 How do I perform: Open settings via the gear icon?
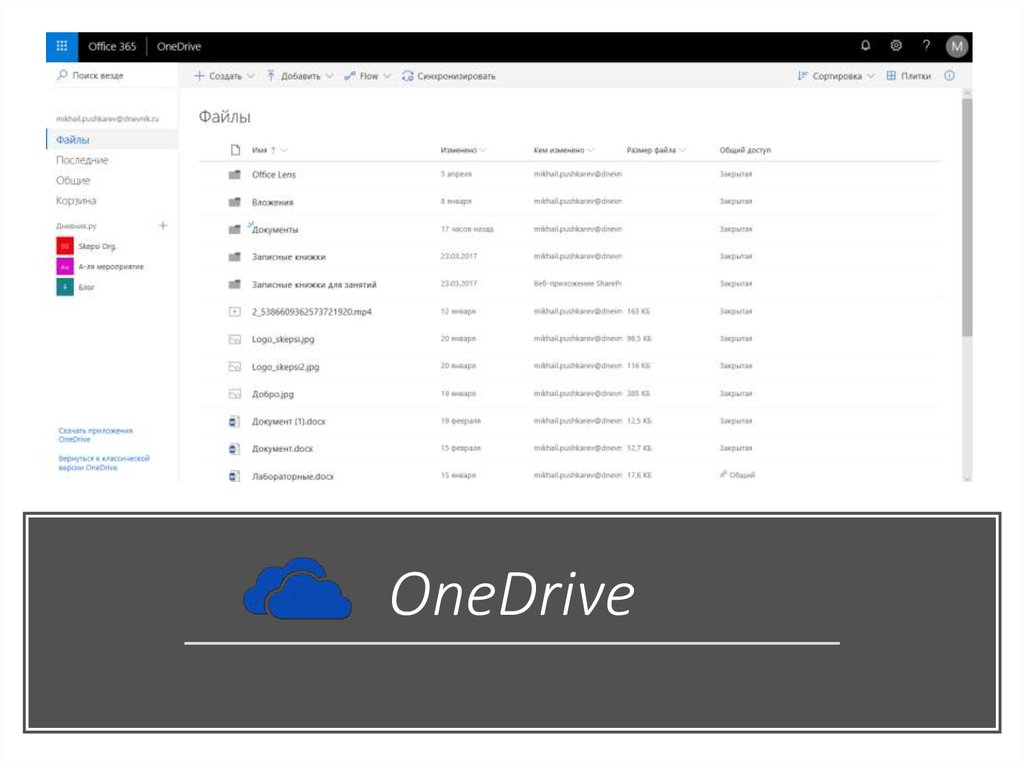pyautogui.click(x=896, y=46)
